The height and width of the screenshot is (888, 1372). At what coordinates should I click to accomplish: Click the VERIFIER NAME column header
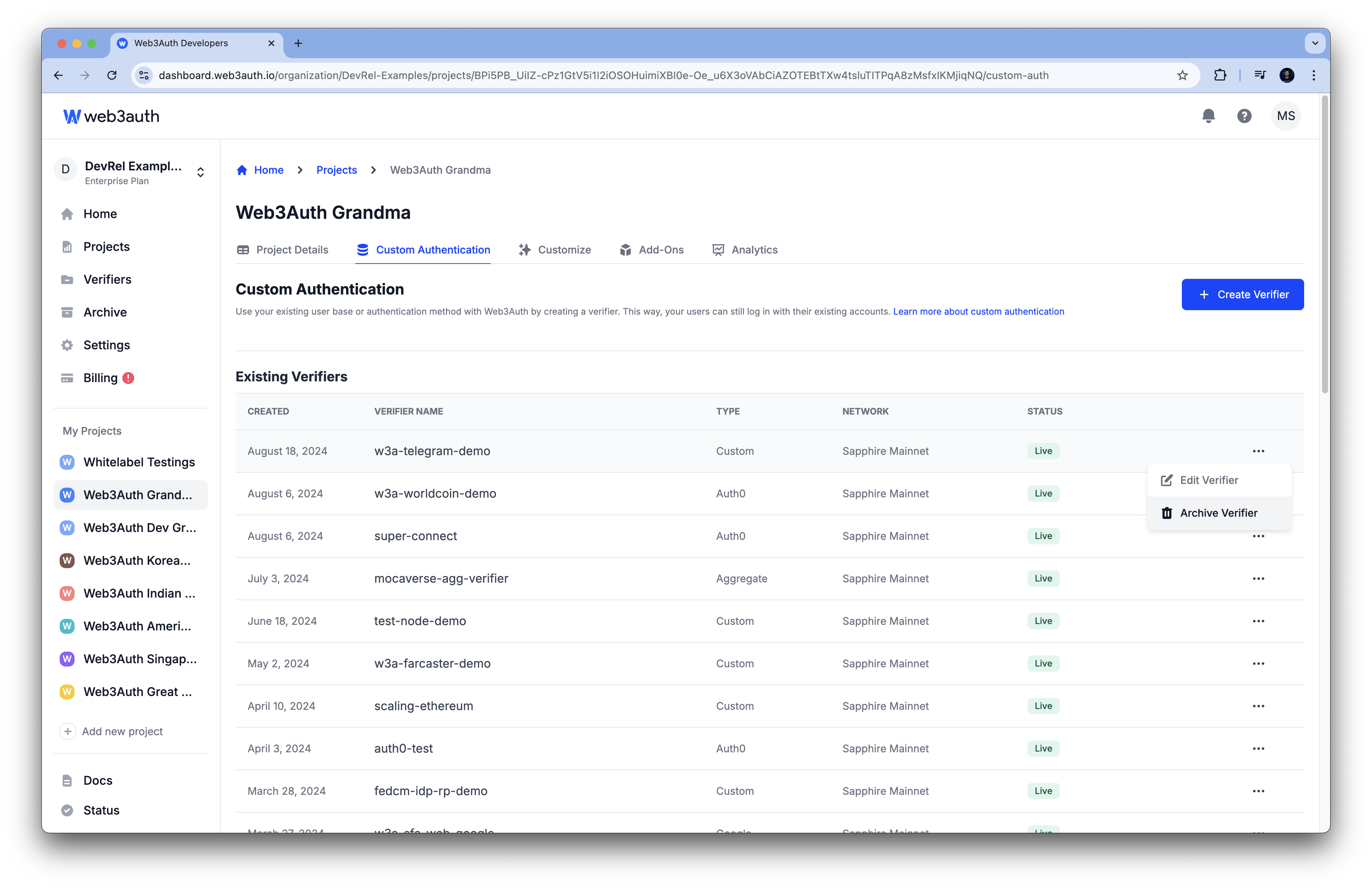(409, 412)
